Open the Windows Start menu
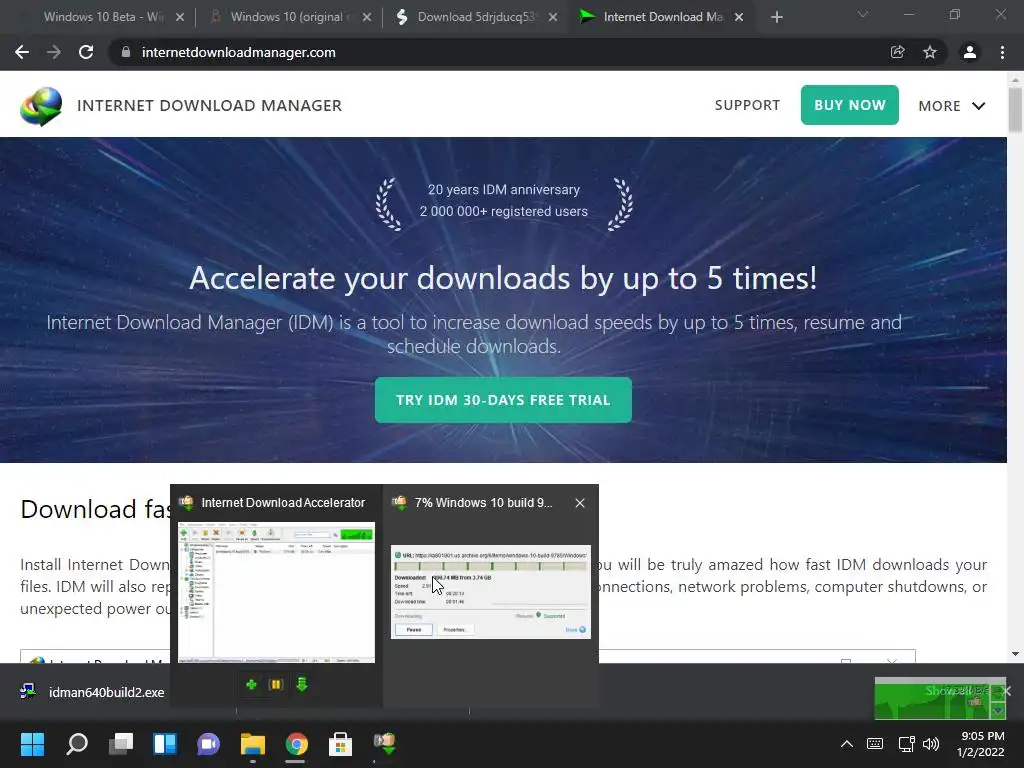The image size is (1024, 768). [32, 744]
